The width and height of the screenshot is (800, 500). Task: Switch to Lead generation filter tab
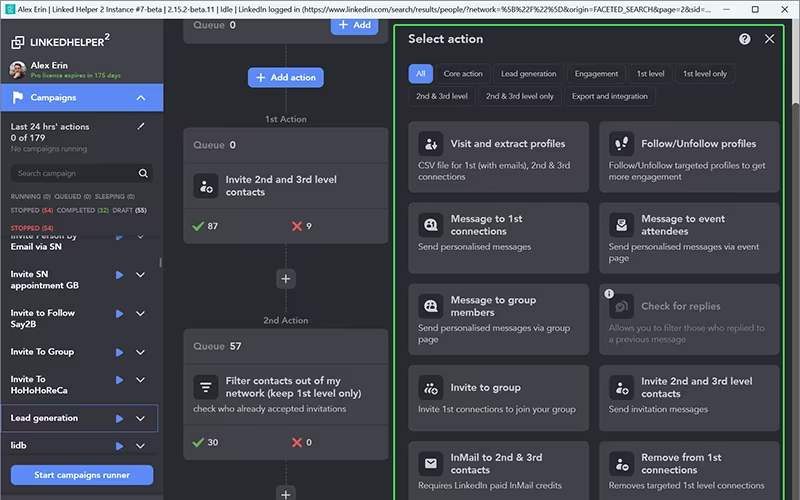tap(529, 74)
